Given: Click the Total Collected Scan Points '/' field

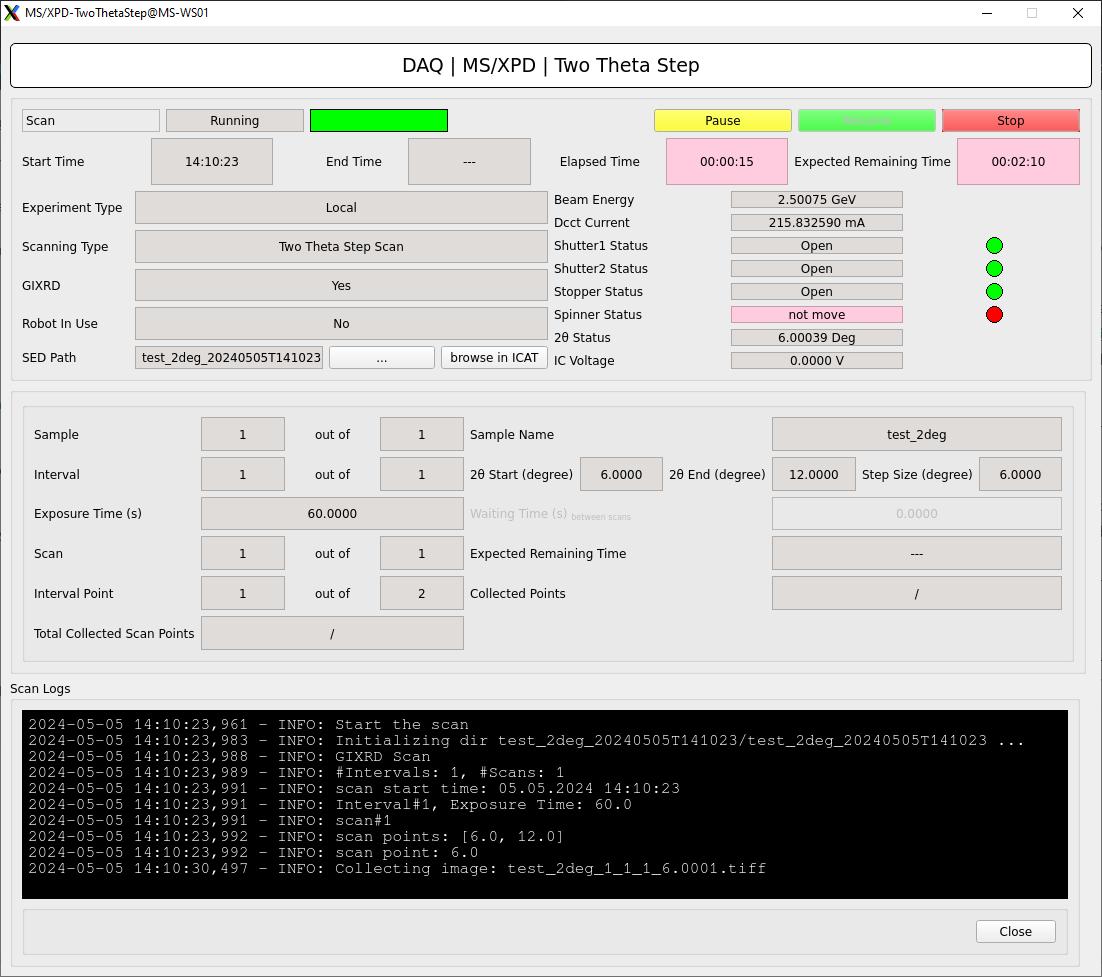Looking at the screenshot, I should (x=332, y=633).
